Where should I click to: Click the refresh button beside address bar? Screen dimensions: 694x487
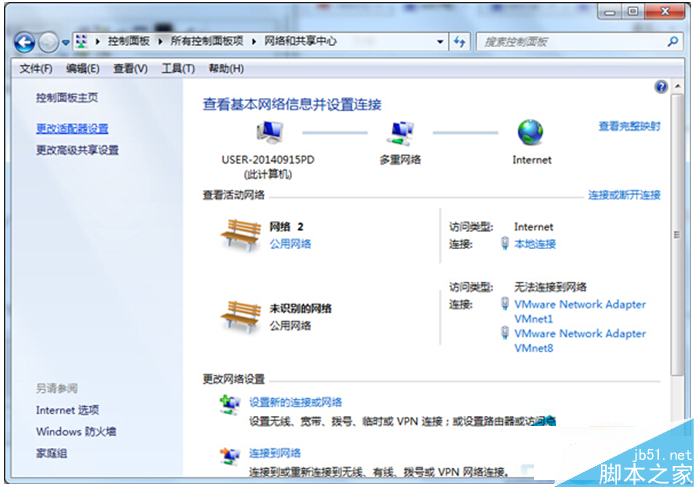tap(460, 42)
